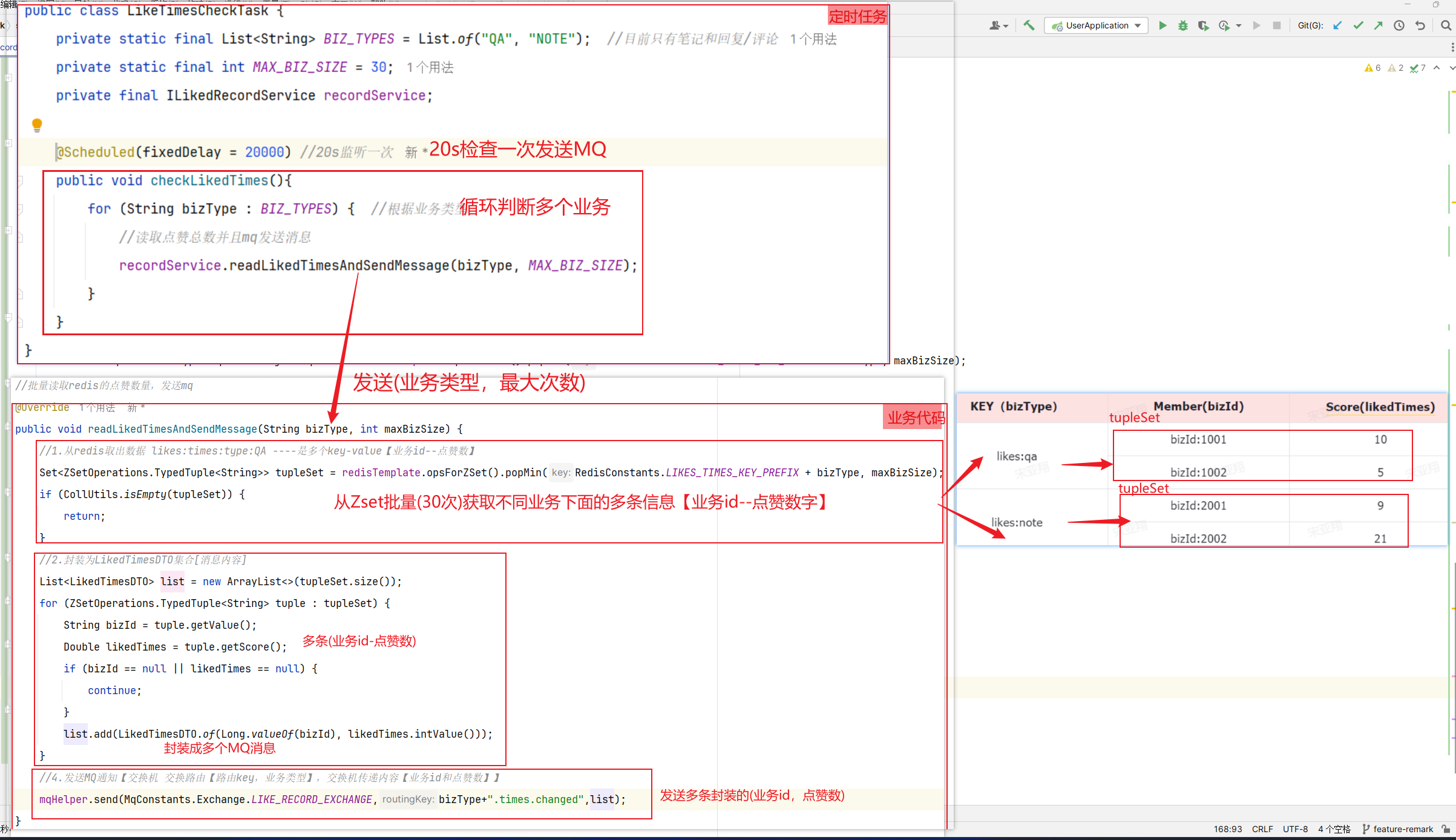Click the likes:note key cell
Image resolution: width=1456 pixels, height=840 pixels.
pos(1017,522)
